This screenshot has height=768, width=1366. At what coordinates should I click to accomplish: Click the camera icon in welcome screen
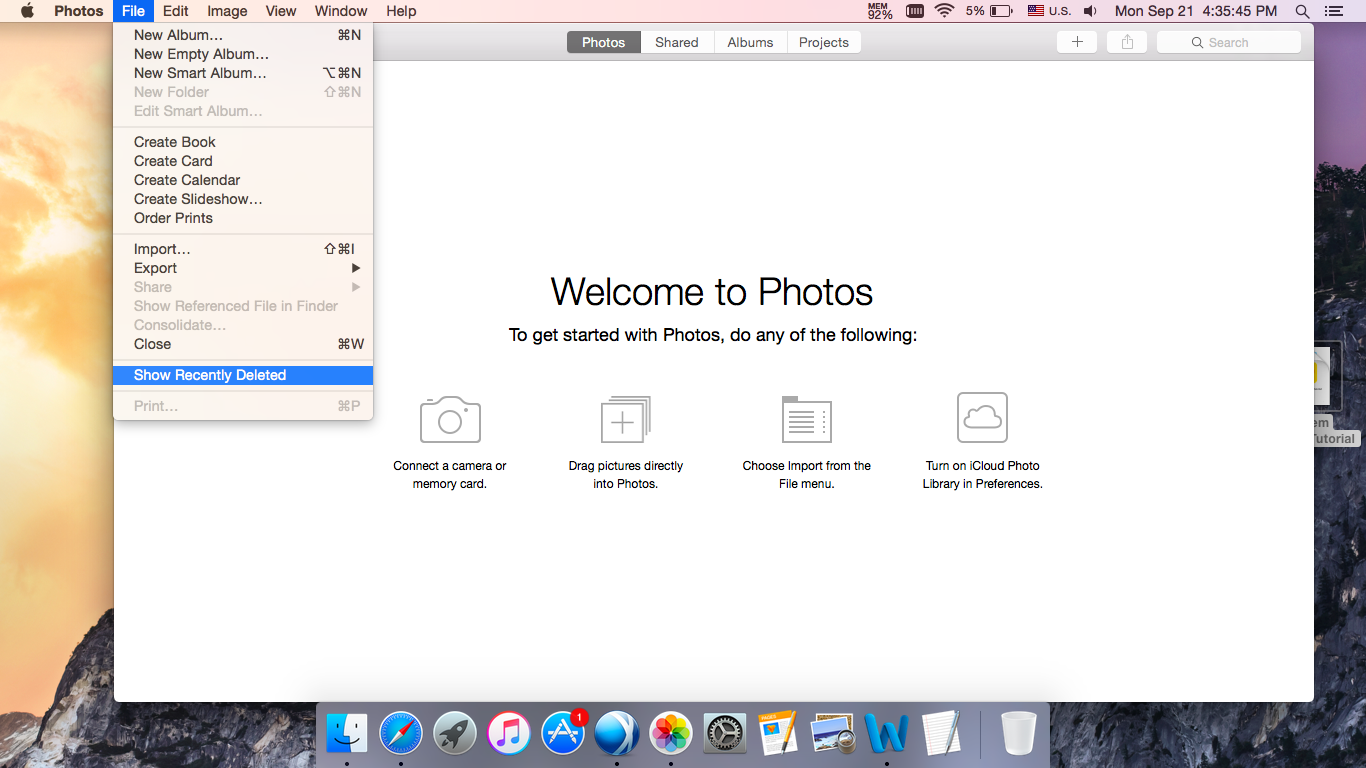450,418
